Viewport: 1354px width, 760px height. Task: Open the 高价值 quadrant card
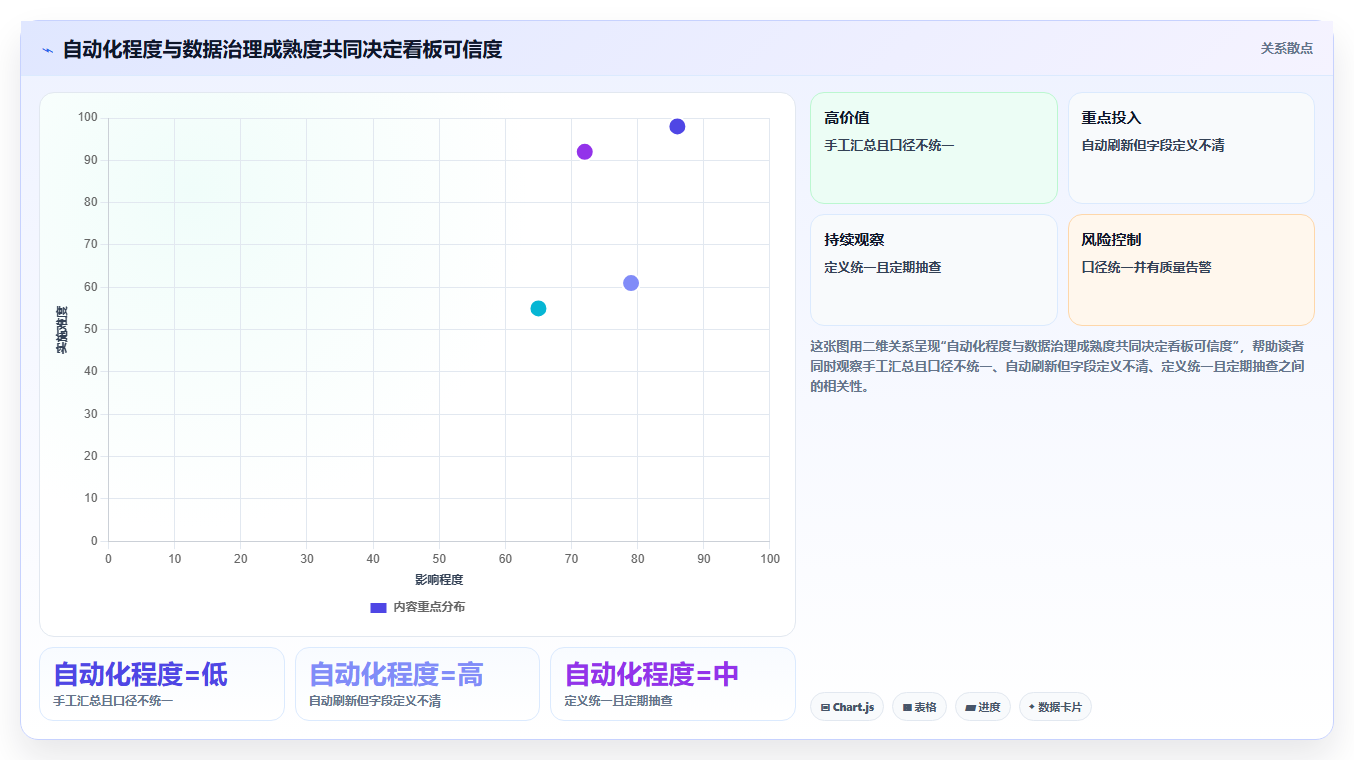tap(933, 148)
